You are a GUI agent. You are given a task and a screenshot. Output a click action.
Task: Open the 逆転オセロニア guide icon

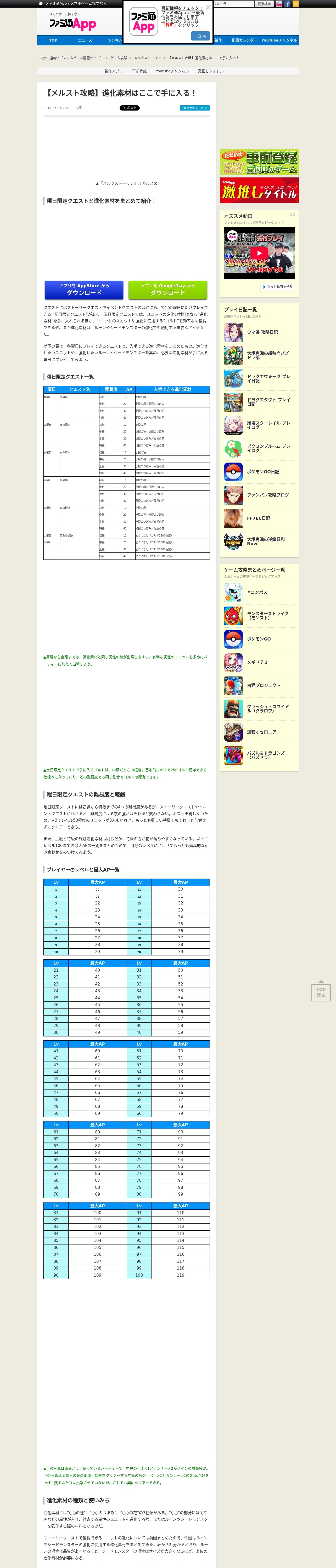coord(233,732)
